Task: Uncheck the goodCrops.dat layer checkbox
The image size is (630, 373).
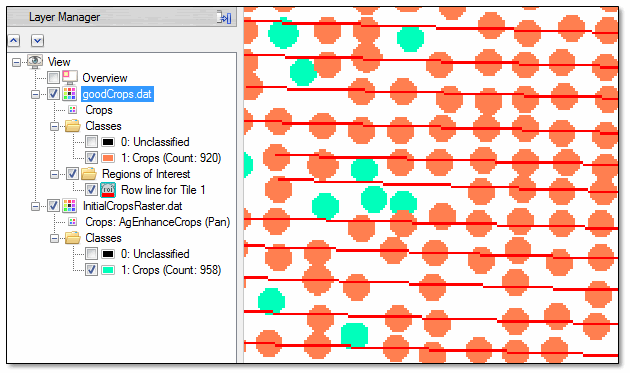Action: (53, 94)
